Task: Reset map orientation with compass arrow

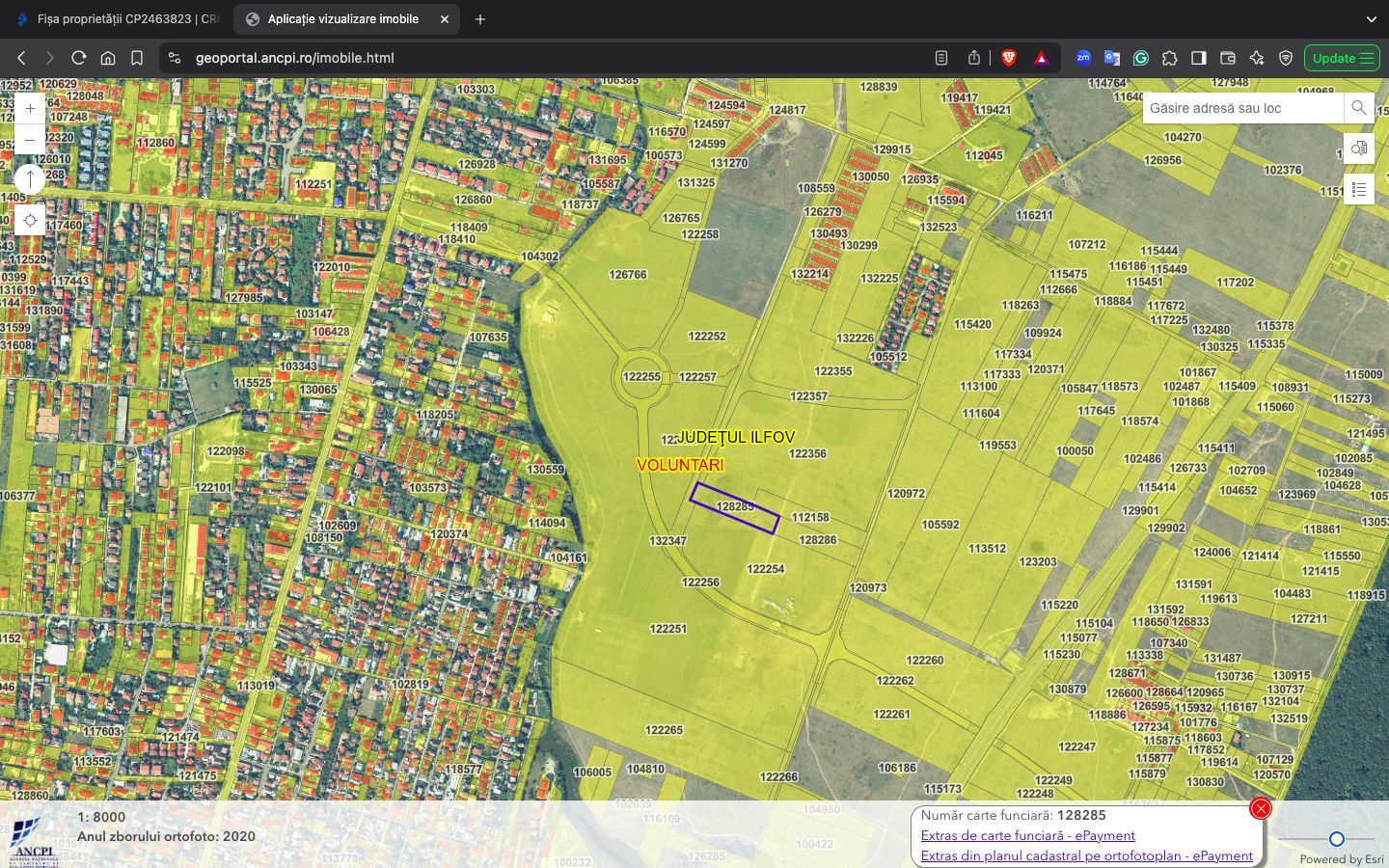Action: point(30,178)
